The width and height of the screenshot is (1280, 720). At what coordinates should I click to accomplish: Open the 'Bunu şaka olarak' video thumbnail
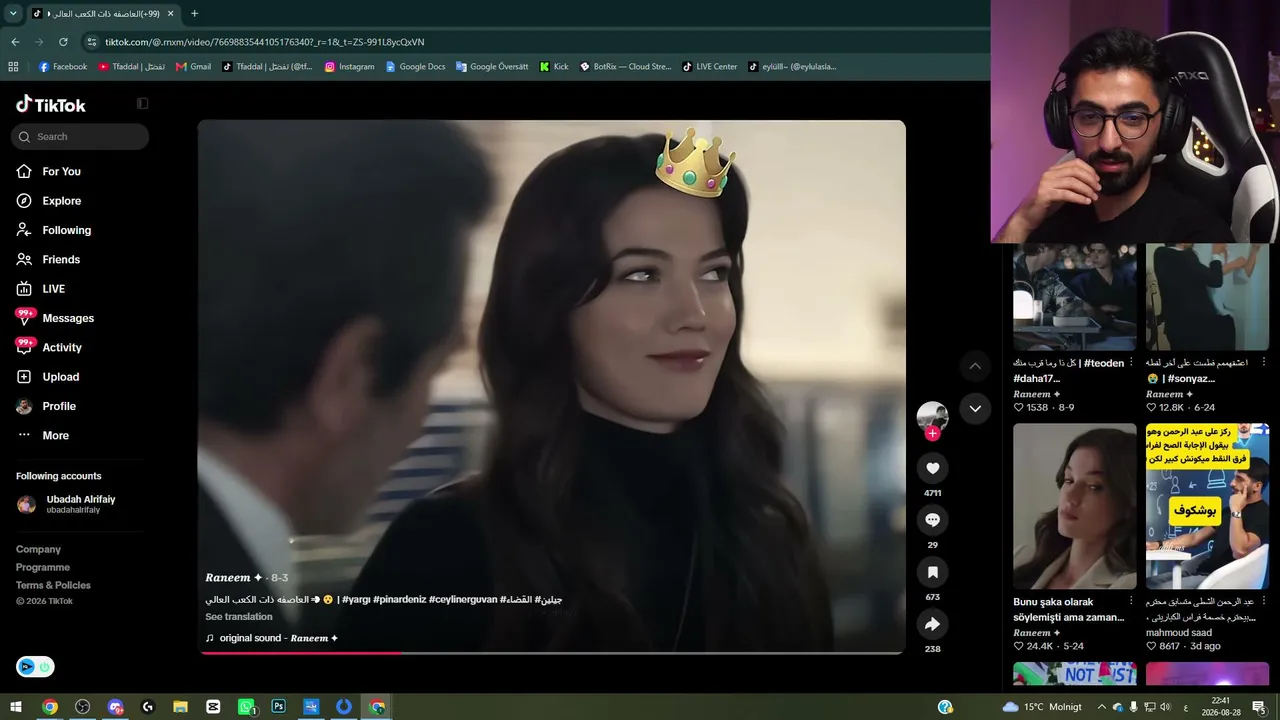tap(1075, 506)
